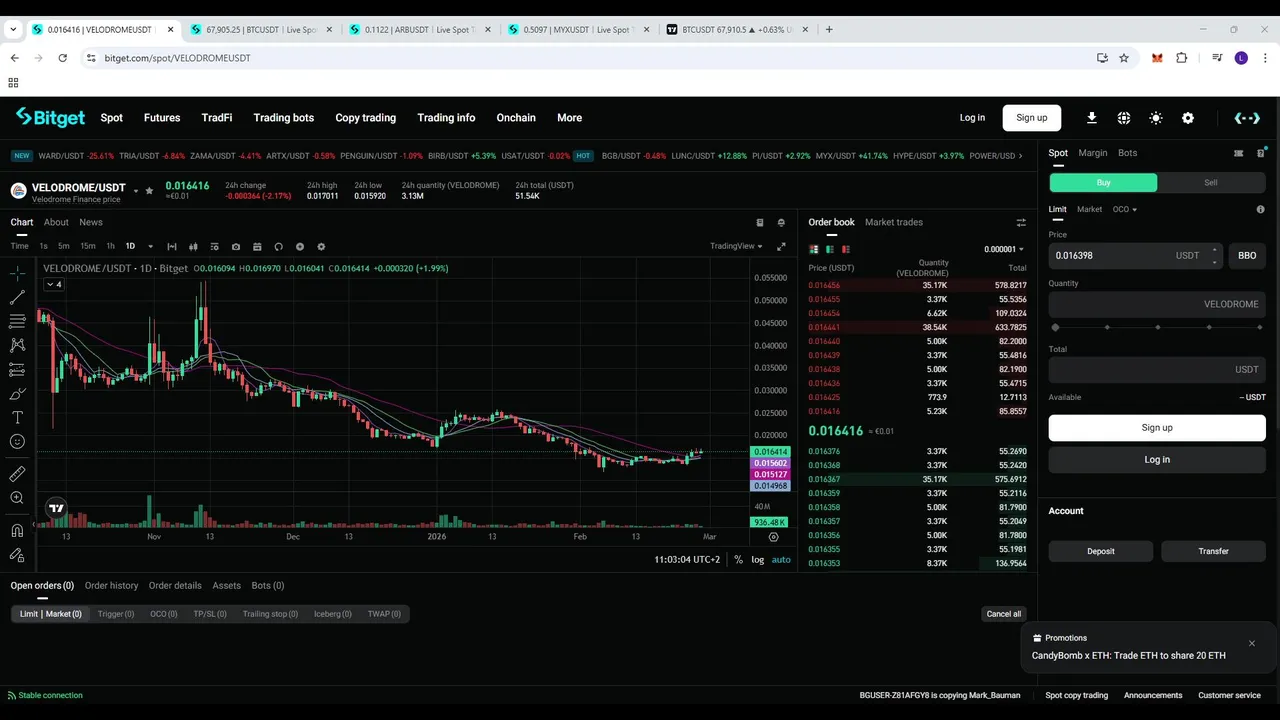
Task: Switch theme using the sun icon
Action: point(1156,118)
